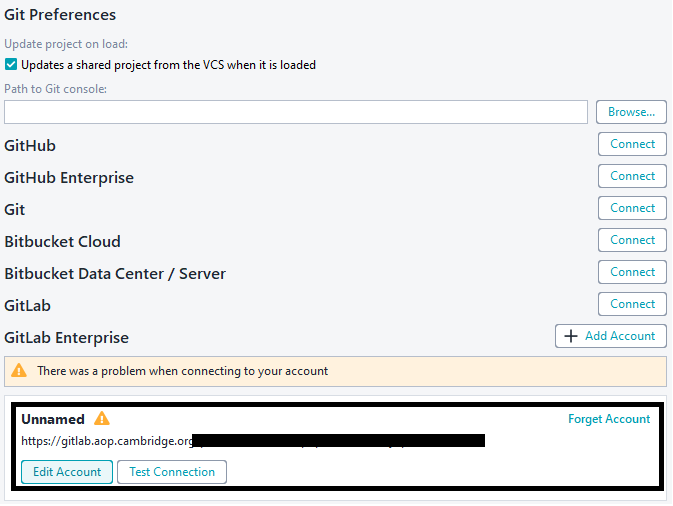The height and width of the screenshot is (506, 673).
Task: Click the 'There was a problem when connecting' message
Action: coord(182,371)
